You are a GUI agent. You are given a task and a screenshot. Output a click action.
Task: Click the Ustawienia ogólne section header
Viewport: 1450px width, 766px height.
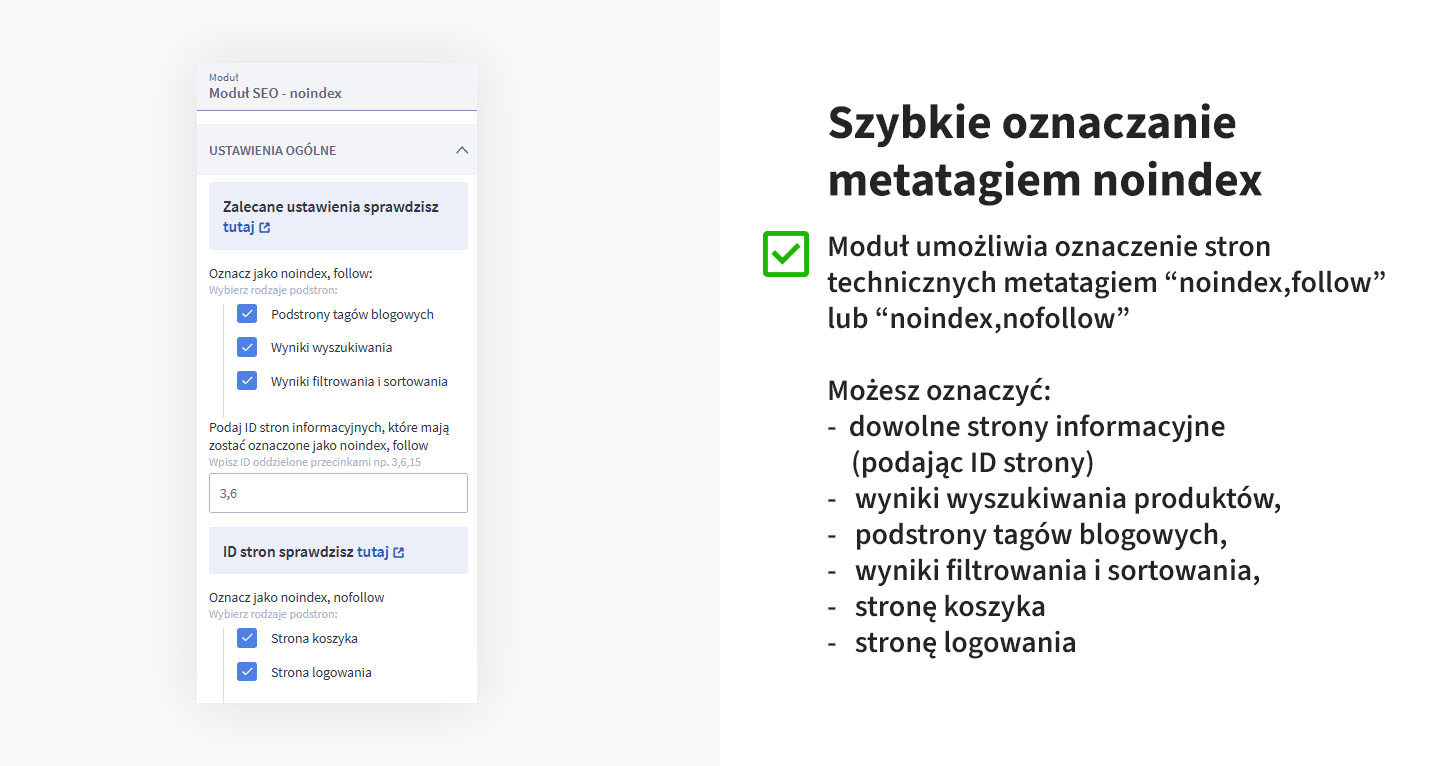pyautogui.click(x=337, y=150)
